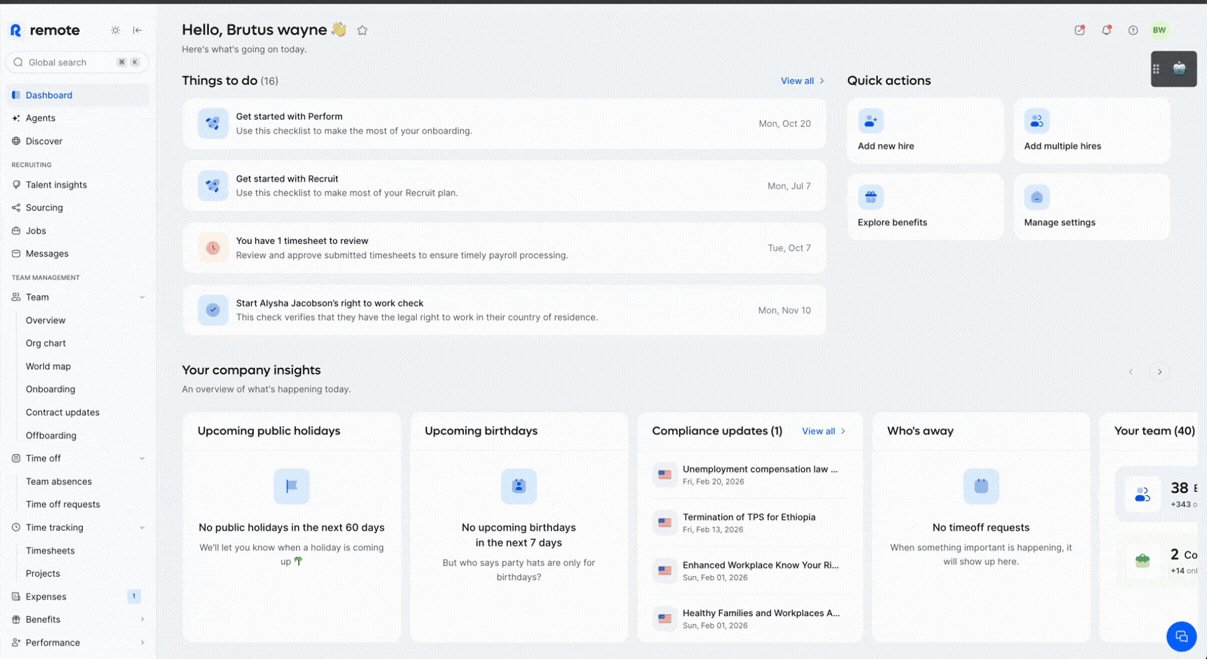Open Get started with Perform task
The height and width of the screenshot is (659, 1207).
tap(504, 124)
